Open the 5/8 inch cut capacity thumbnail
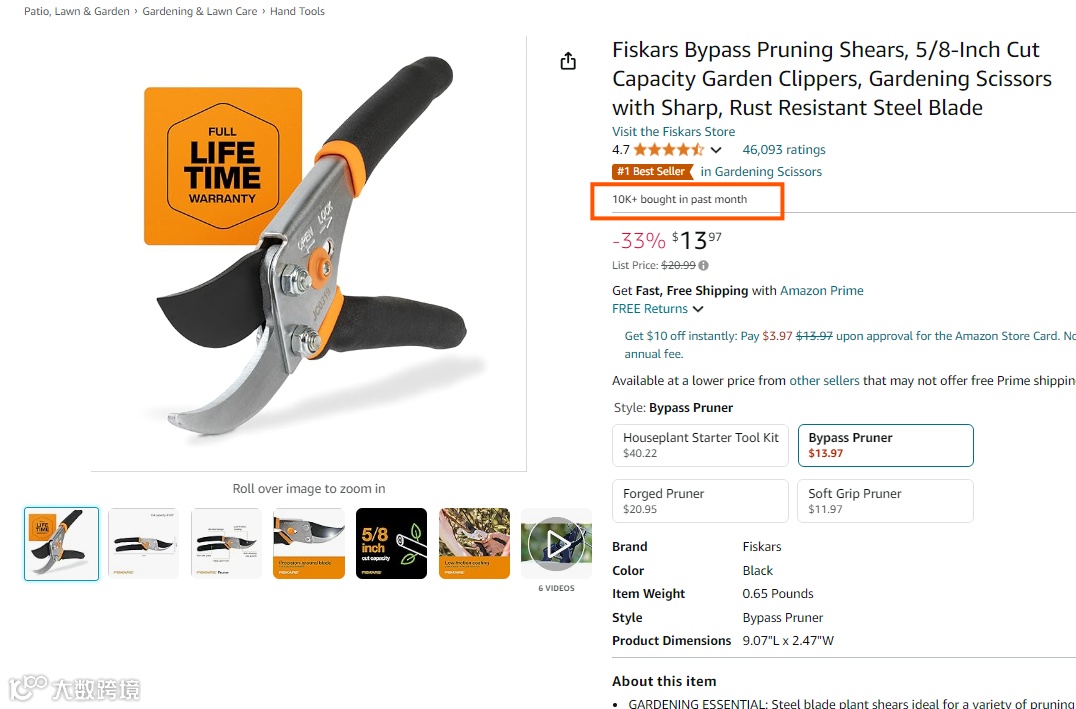1076x709 pixels. (x=391, y=544)
